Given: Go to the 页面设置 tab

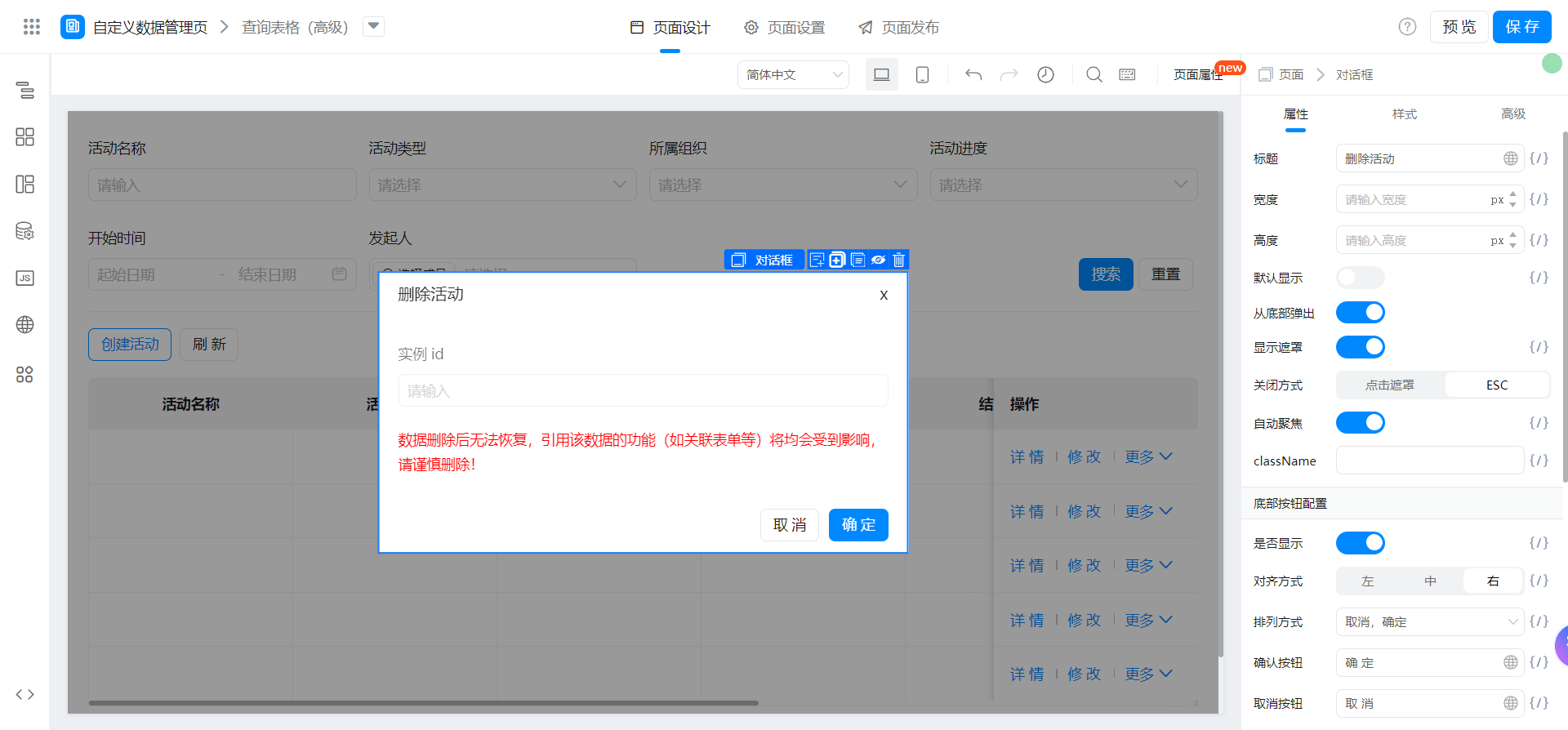Looking at the screenshot, I should click(785, 28).
